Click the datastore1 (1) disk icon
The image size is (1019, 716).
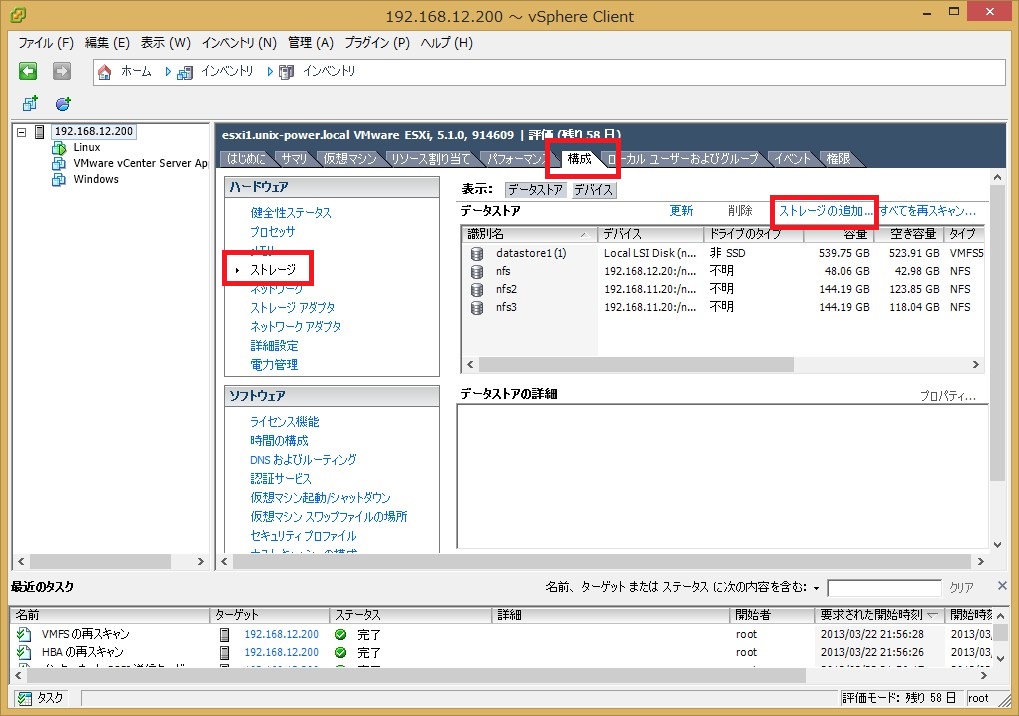click(477, 253)
